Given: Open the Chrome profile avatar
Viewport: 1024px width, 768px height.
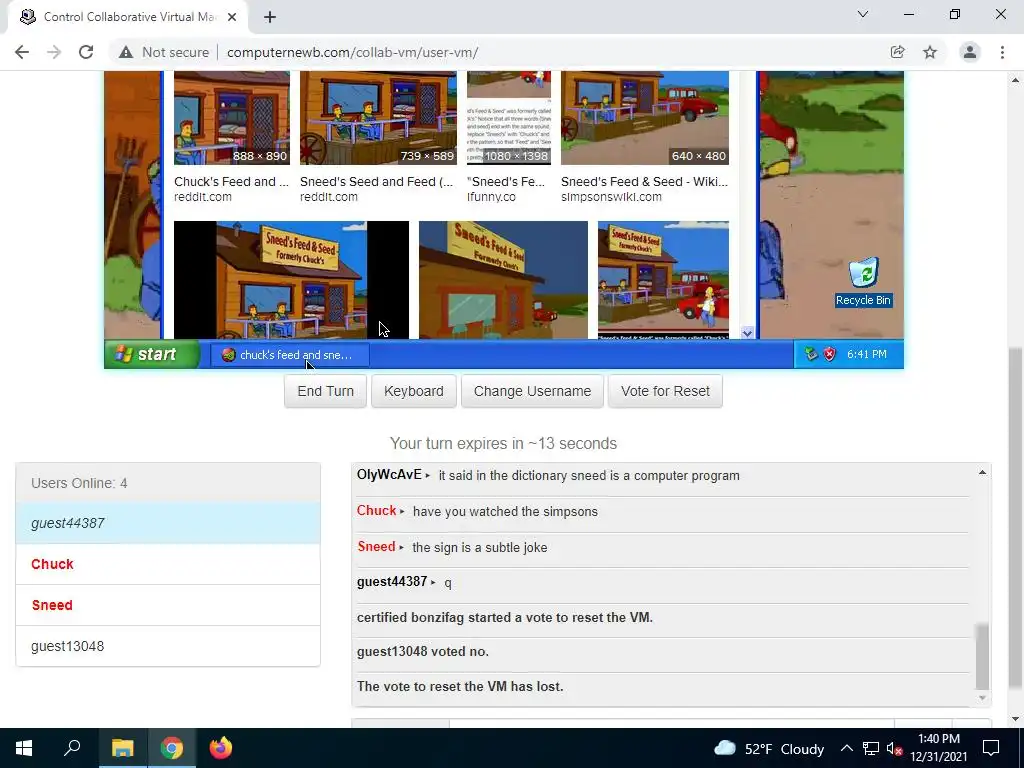Looking at the screenshot, I should (x=970, y=52).
